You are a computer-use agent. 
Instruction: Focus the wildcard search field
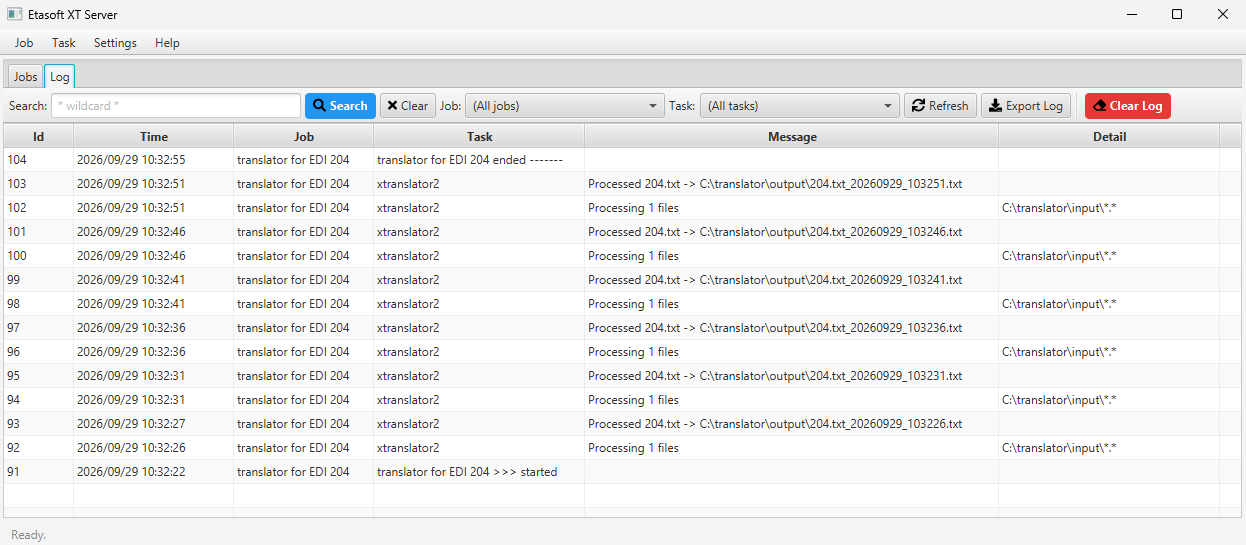(x=176, y=106)
